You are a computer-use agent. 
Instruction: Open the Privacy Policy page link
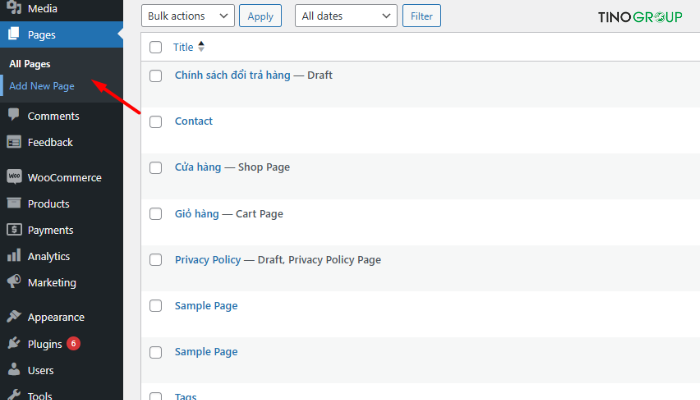coord(208,260)
